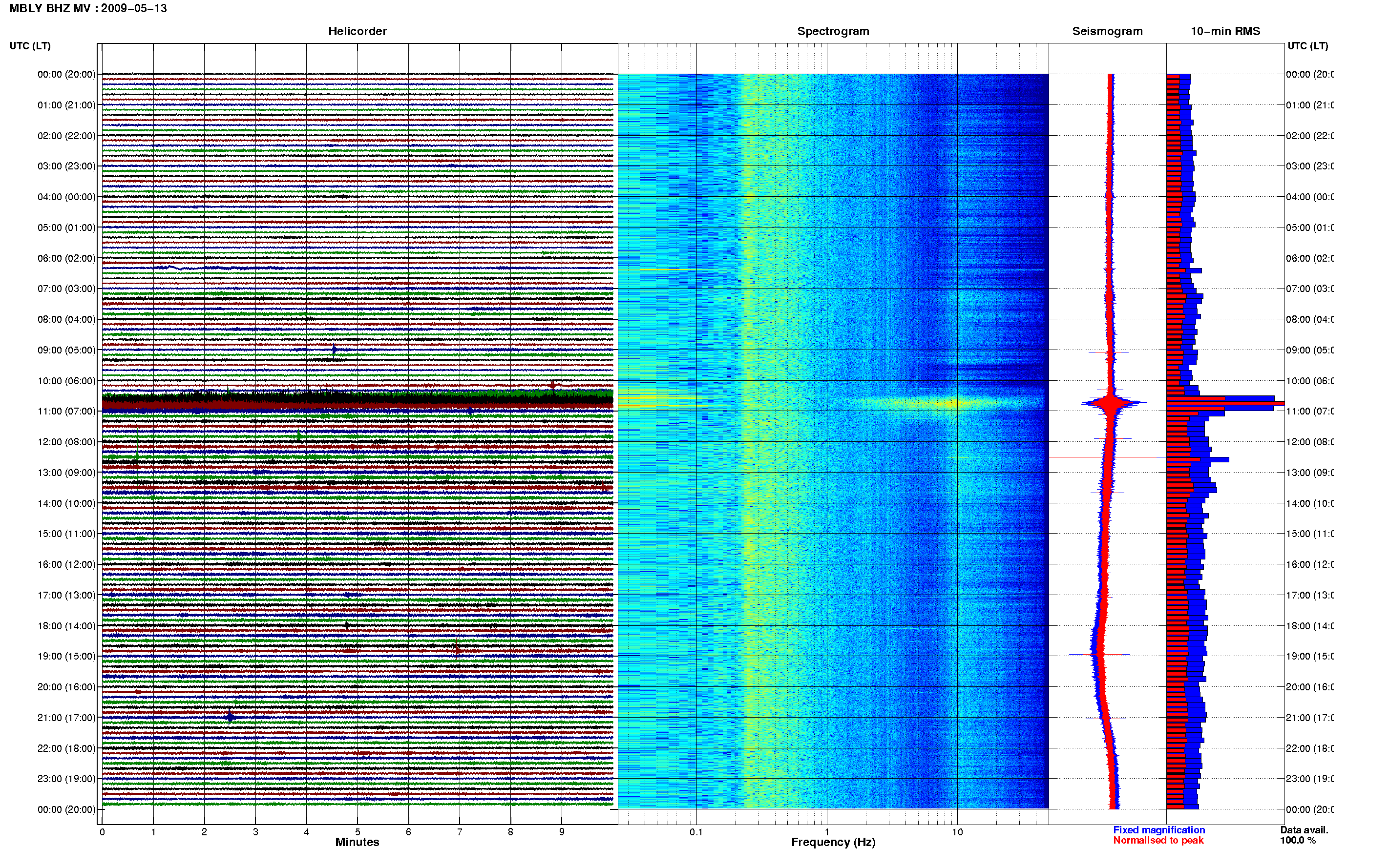Viewport: 1389px width, 868px height.
Task: Click the thick high-amplitude helicorder event band
Action: pos(357,399)
